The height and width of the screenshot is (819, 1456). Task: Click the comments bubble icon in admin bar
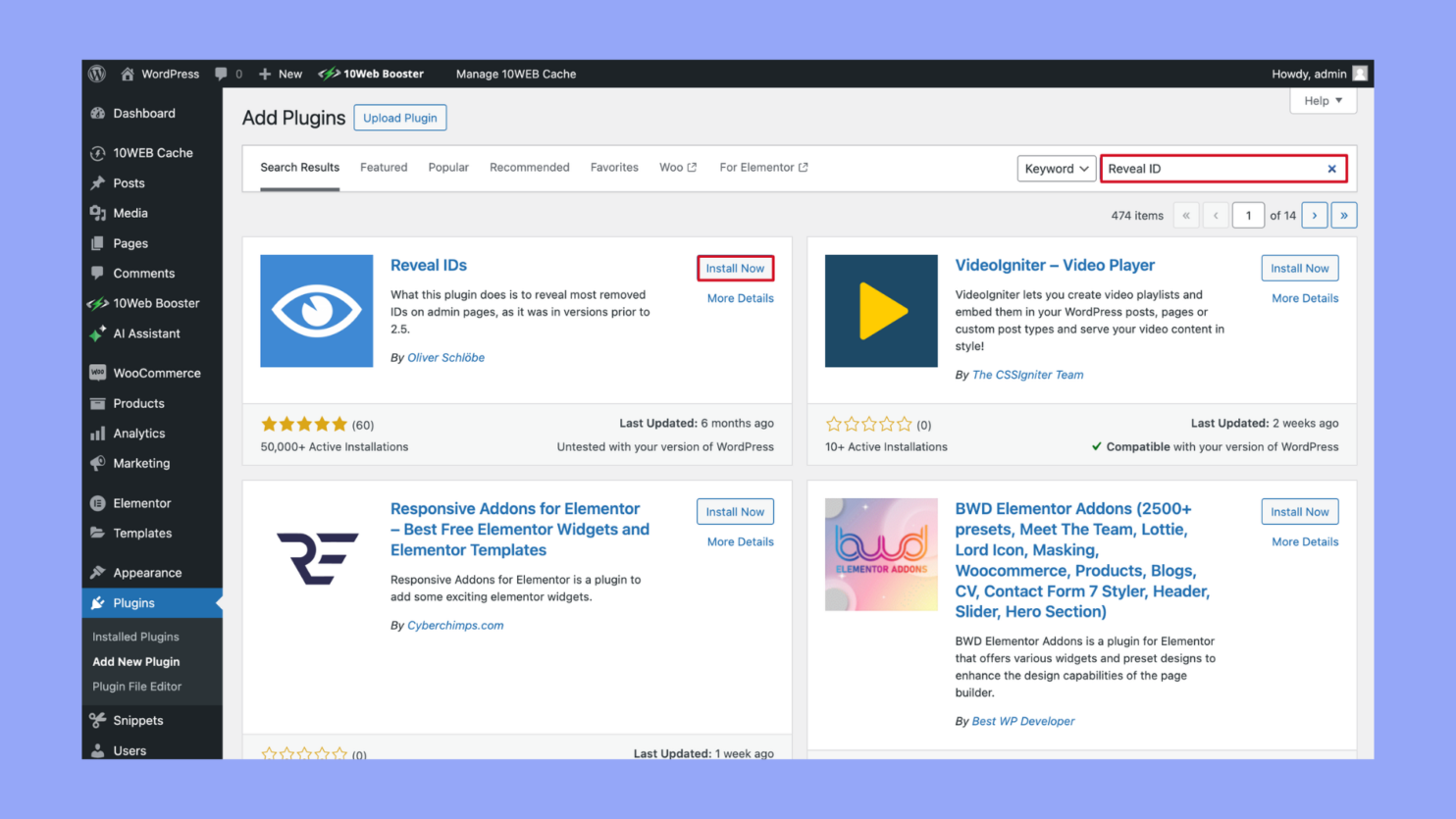pos(220,73)
